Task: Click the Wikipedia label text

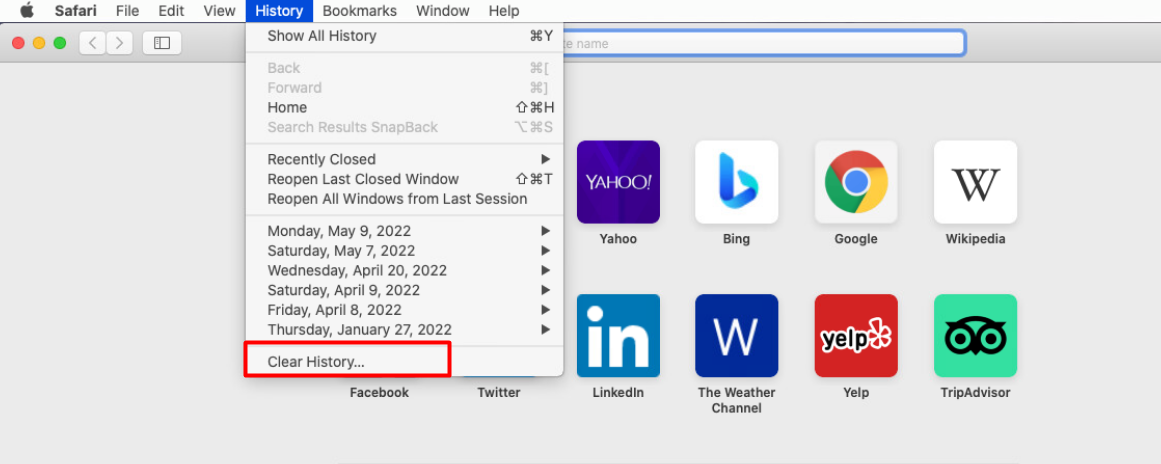Action: point(975,239)
